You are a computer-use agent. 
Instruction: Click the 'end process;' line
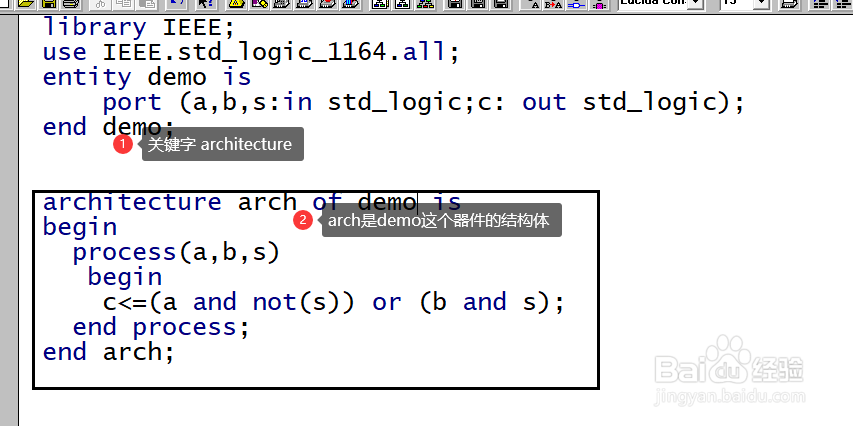click(161, 327)
